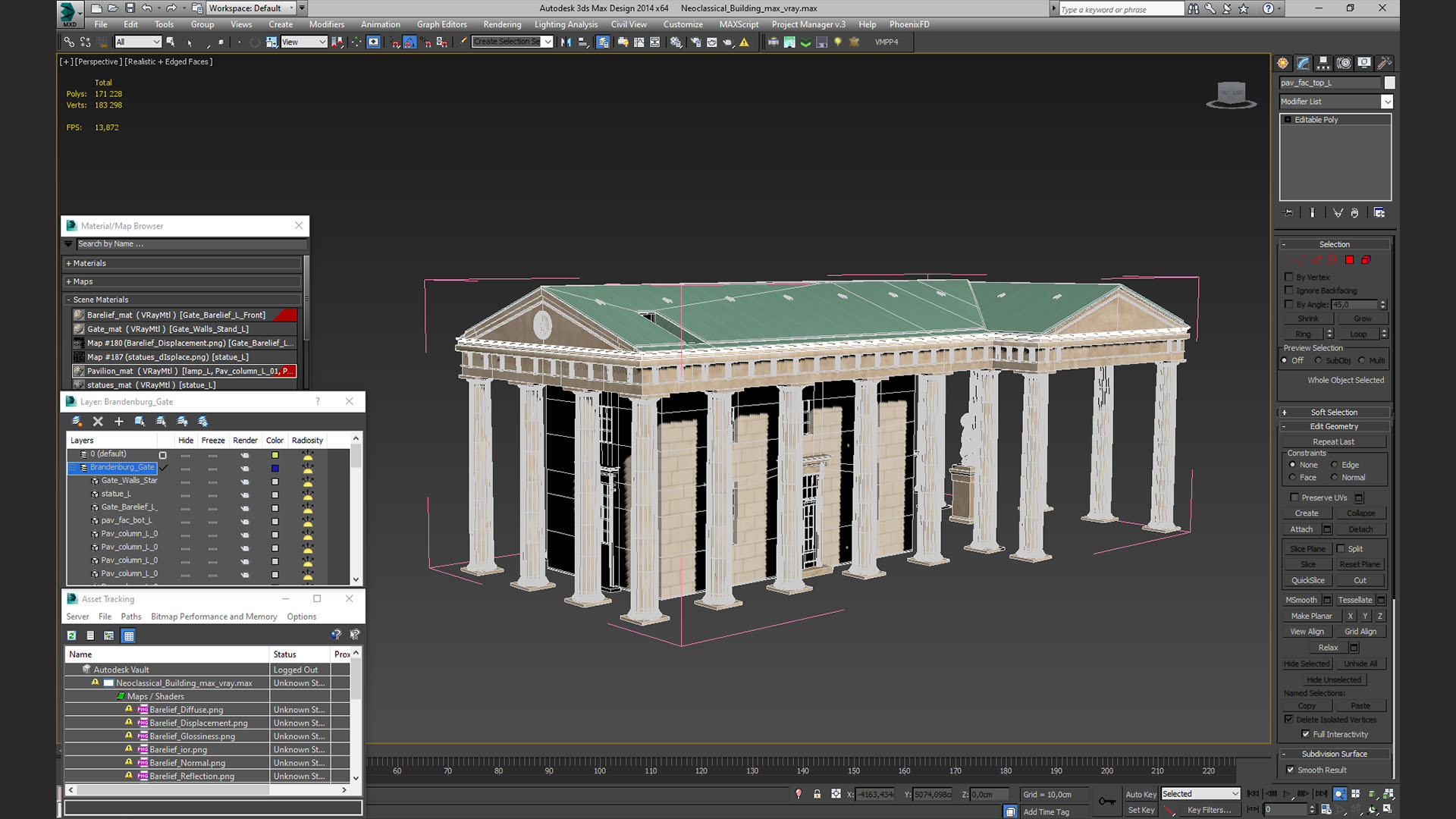1456x819 pixels.
Task: Delete layer icon in Layer dialog
Action: point(98,422)
